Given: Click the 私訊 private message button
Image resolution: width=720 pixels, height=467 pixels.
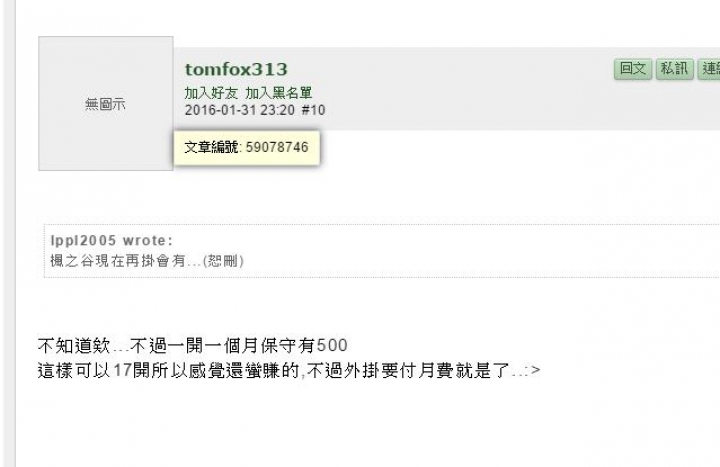Looking at the screenshot, I should (x=674, y=69).
